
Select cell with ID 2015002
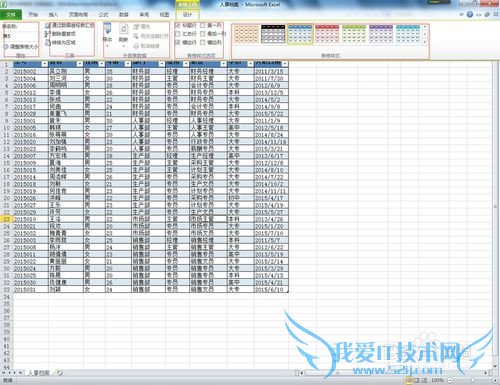(31, 71)
